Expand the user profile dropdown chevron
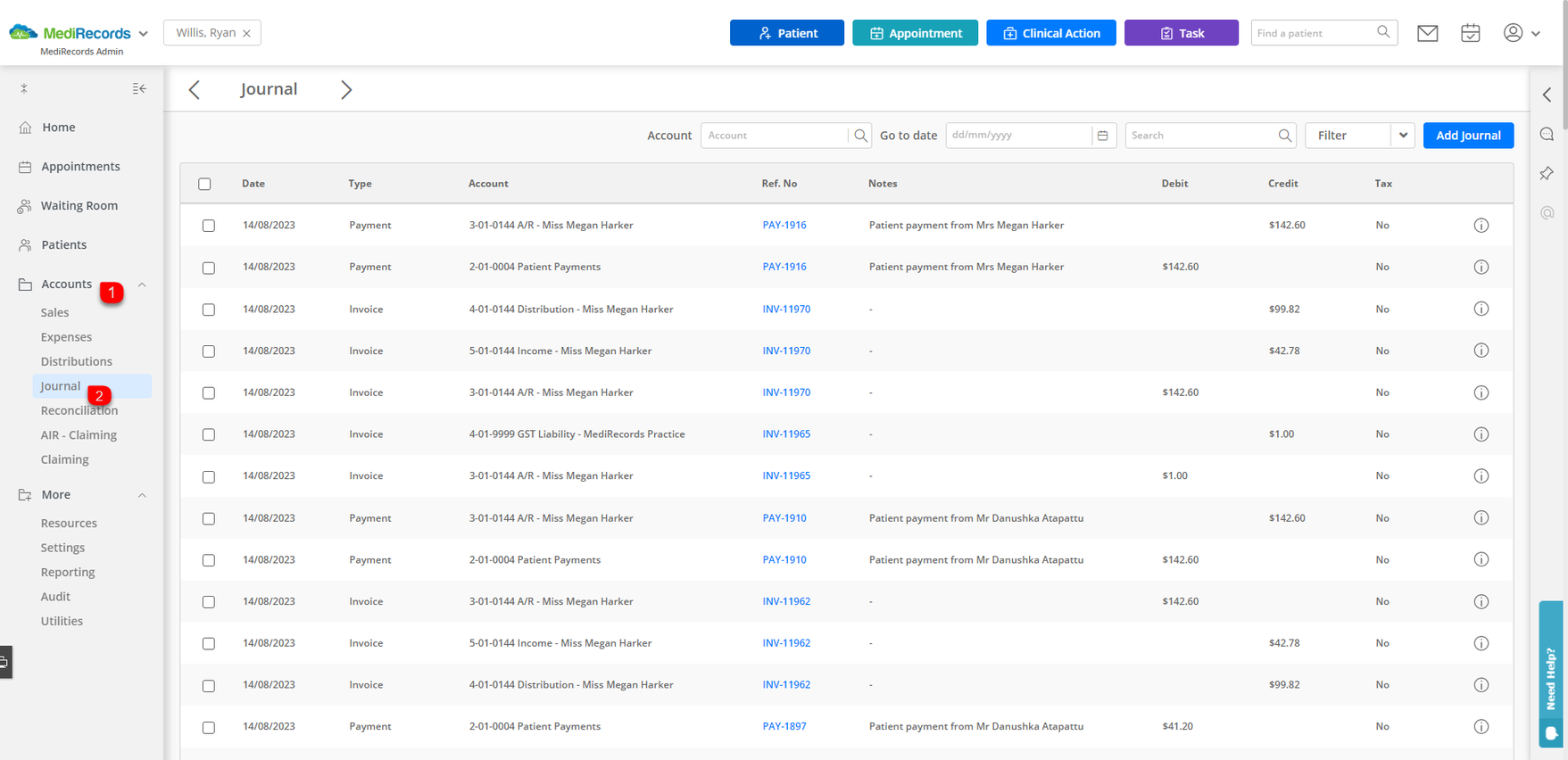1568x760 pixels. pyautogui.click(x=1536, y=34)
